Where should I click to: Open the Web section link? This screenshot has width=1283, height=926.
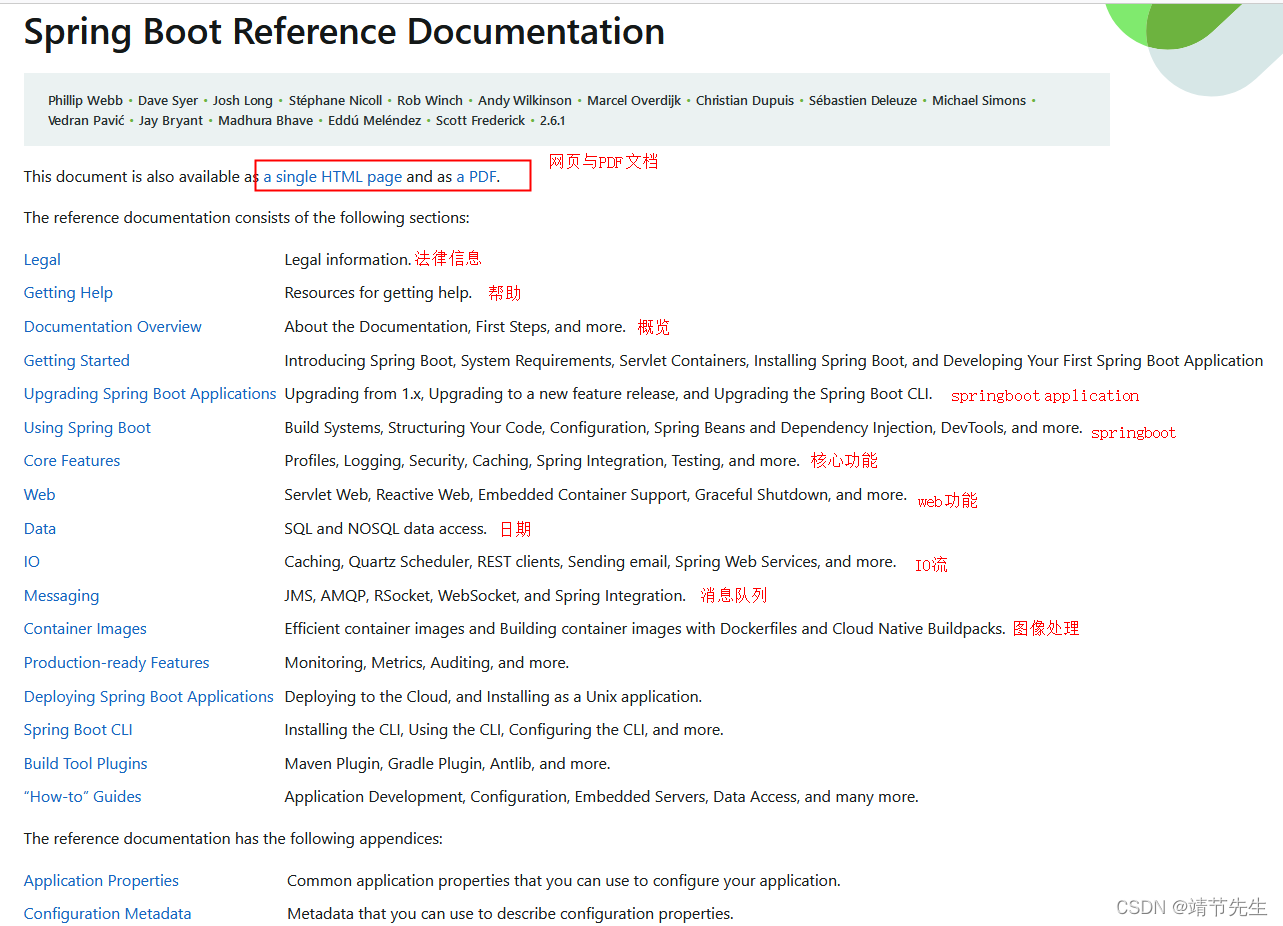pyautogui.click(x=40, y=495)
